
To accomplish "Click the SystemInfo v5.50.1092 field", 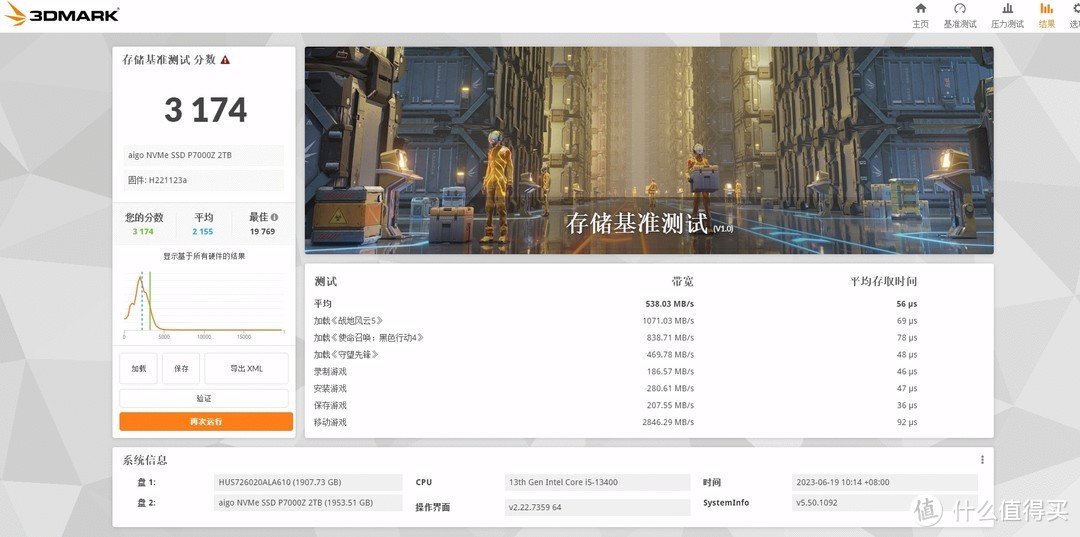I will [x=884, y=503].
